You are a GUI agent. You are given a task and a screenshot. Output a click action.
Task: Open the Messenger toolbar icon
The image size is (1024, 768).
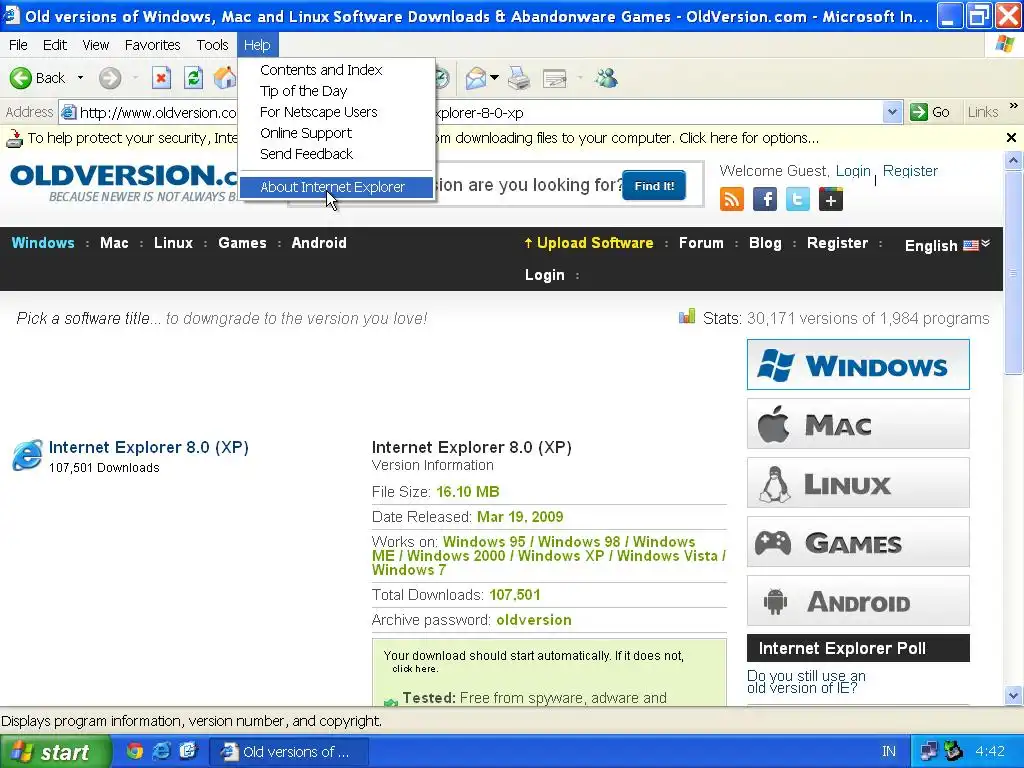pyautogui.click(x=606, y=78)
